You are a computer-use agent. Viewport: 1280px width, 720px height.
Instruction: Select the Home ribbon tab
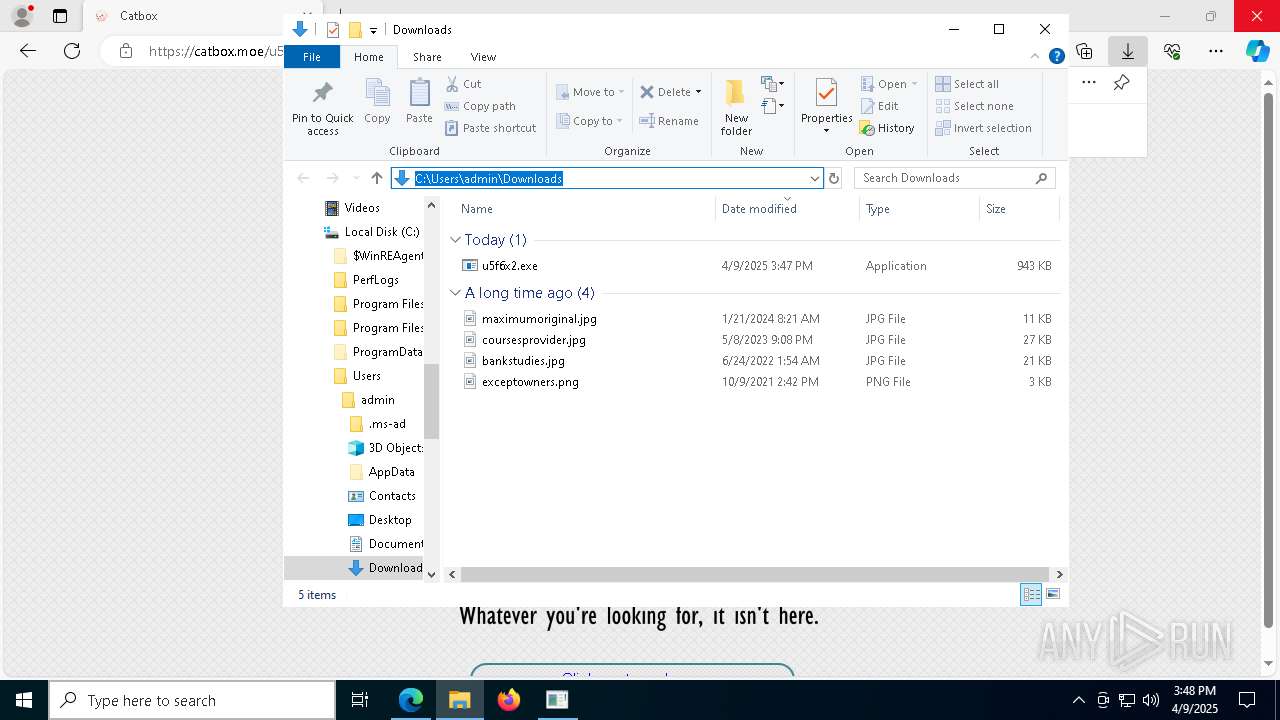pos(368,57)
